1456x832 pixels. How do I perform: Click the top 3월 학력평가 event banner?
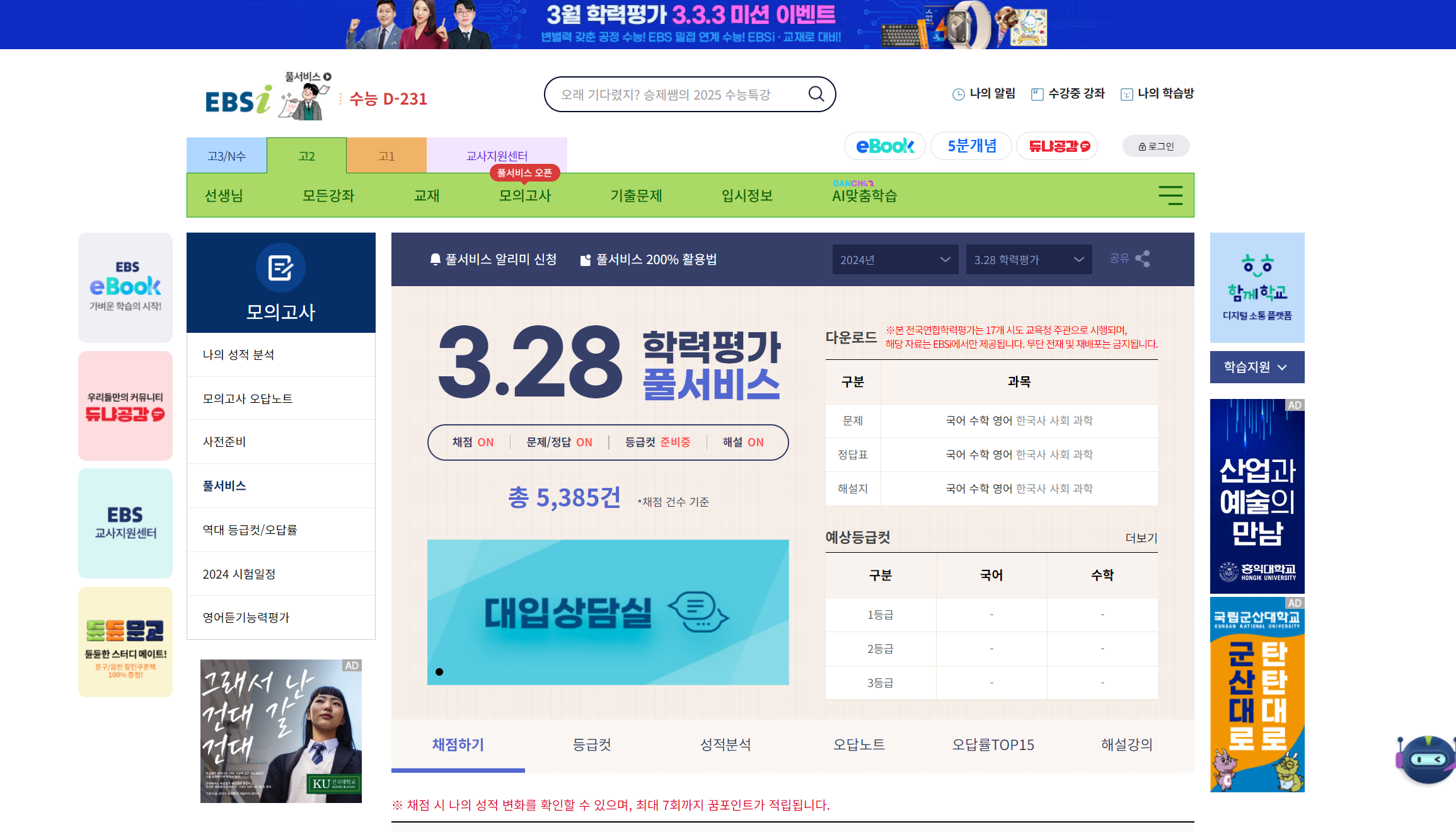tap(728, 25)
